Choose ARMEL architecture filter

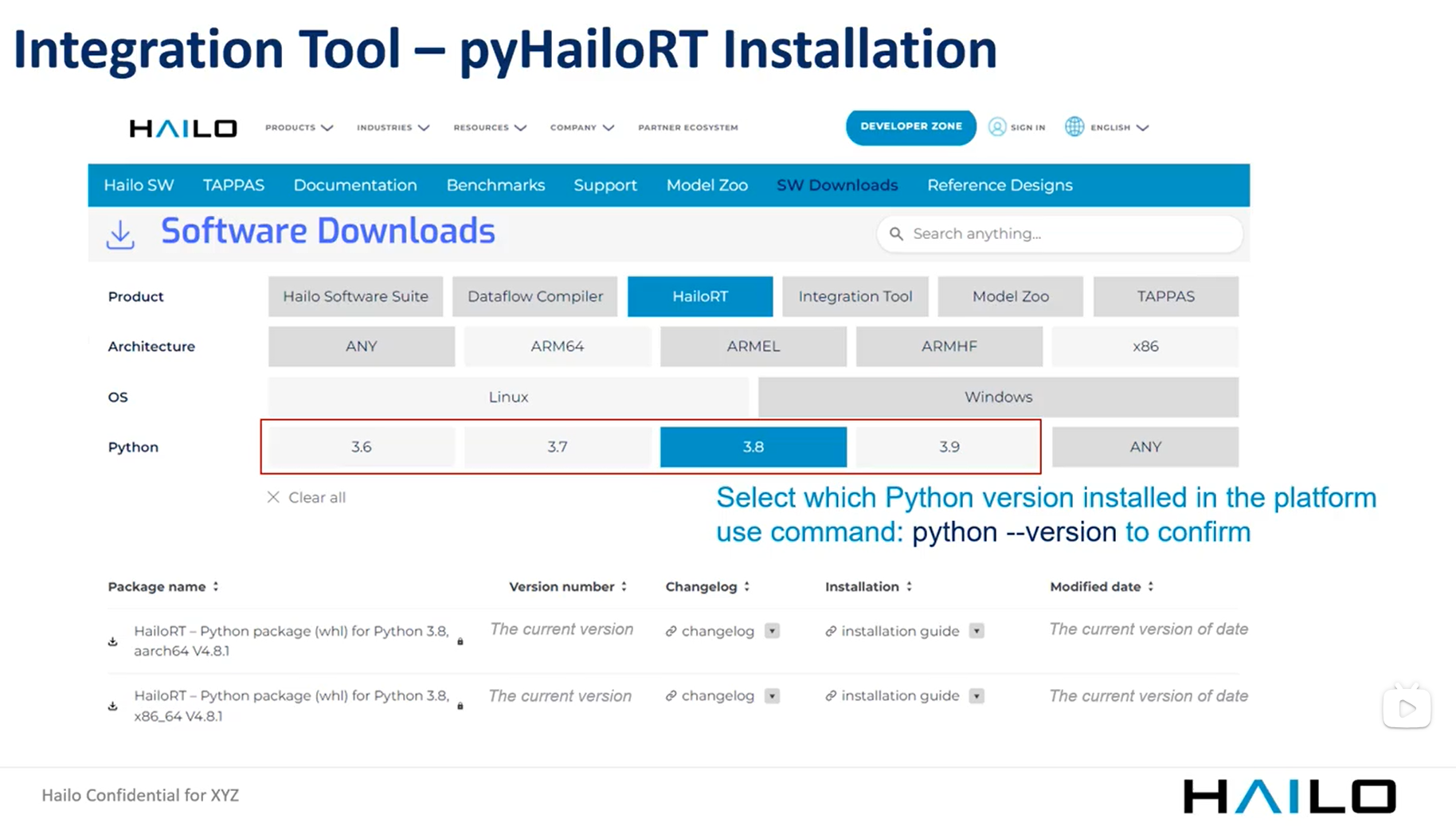(x=753, y=346)
